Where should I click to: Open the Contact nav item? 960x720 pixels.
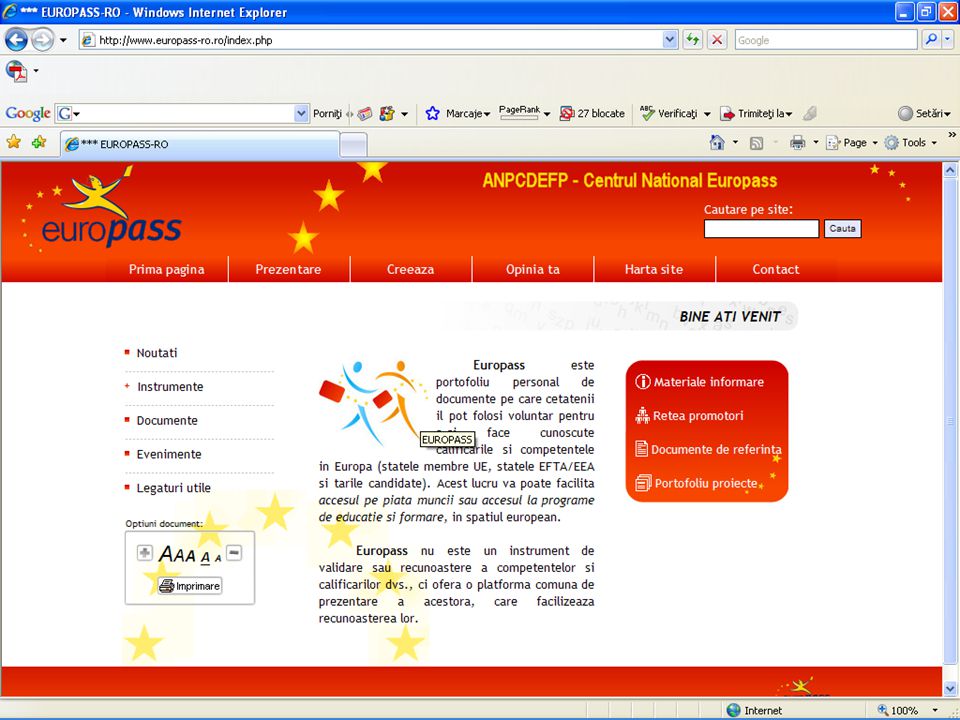click(x=776, y=269)
